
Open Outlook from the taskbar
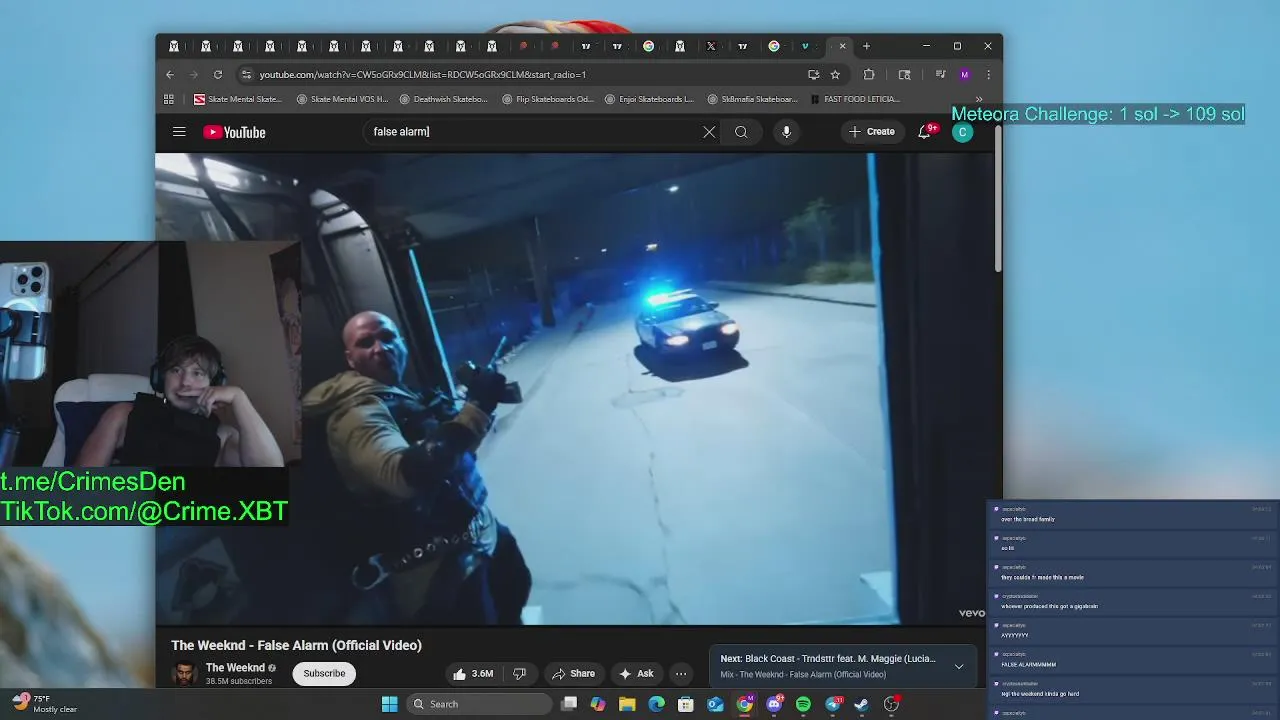(715, 704)
